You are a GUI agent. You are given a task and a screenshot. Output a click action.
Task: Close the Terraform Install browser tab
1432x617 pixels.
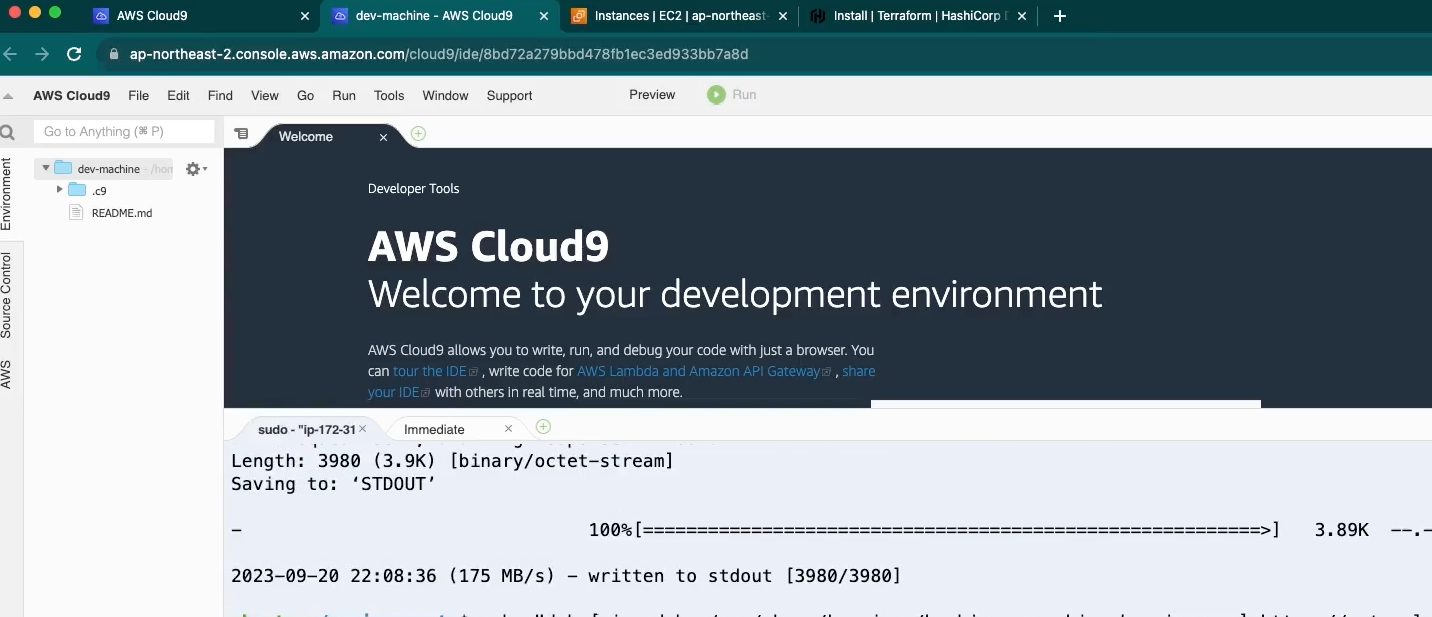tap(1021, 16)
